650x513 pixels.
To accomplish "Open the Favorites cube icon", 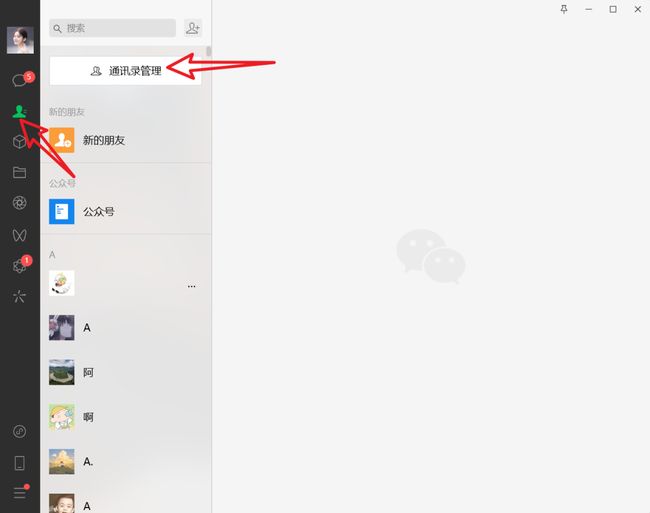I will [19, 142].
